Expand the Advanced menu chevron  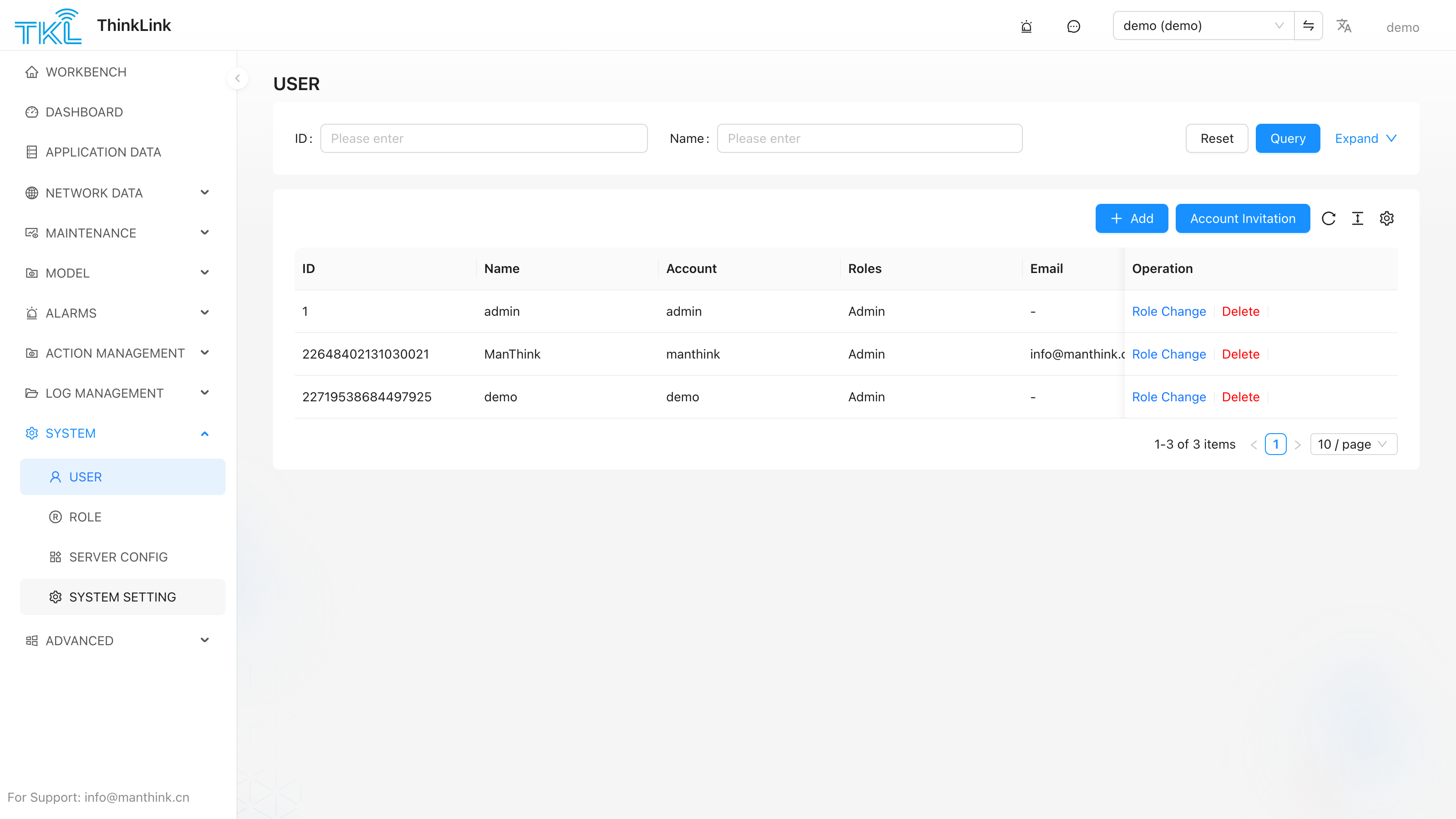pyautogui.click(x=205, y=640)
